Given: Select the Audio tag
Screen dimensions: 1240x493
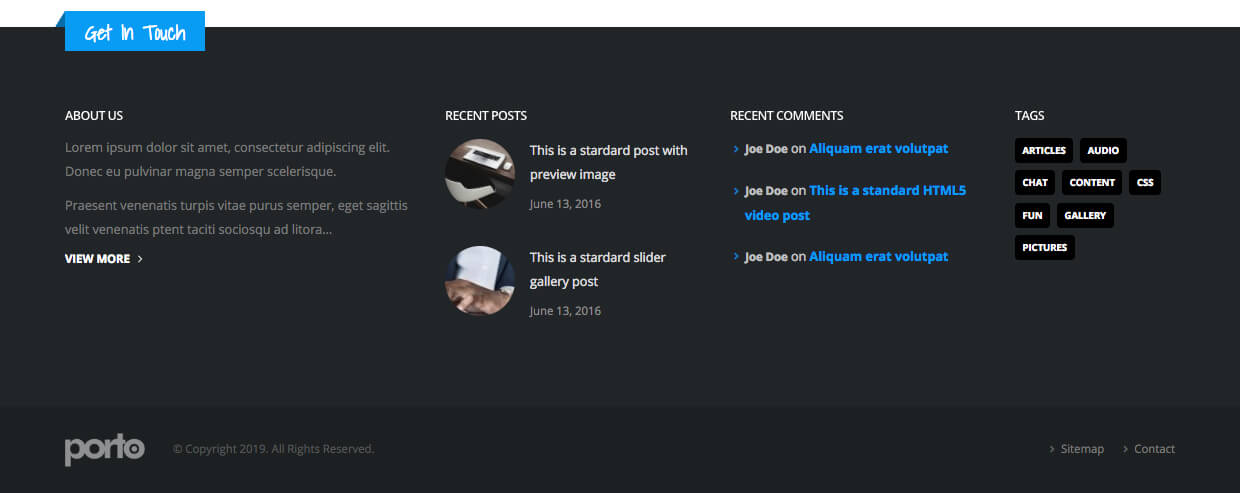Looking at the screenshot, I should [1103, 151].
